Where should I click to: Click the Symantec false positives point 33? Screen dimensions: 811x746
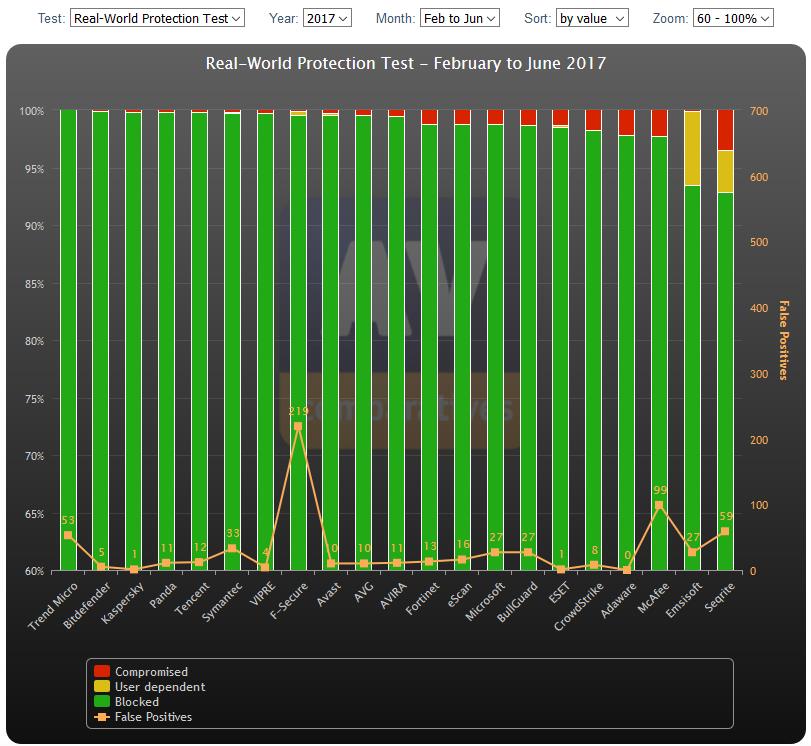[232, 548]
